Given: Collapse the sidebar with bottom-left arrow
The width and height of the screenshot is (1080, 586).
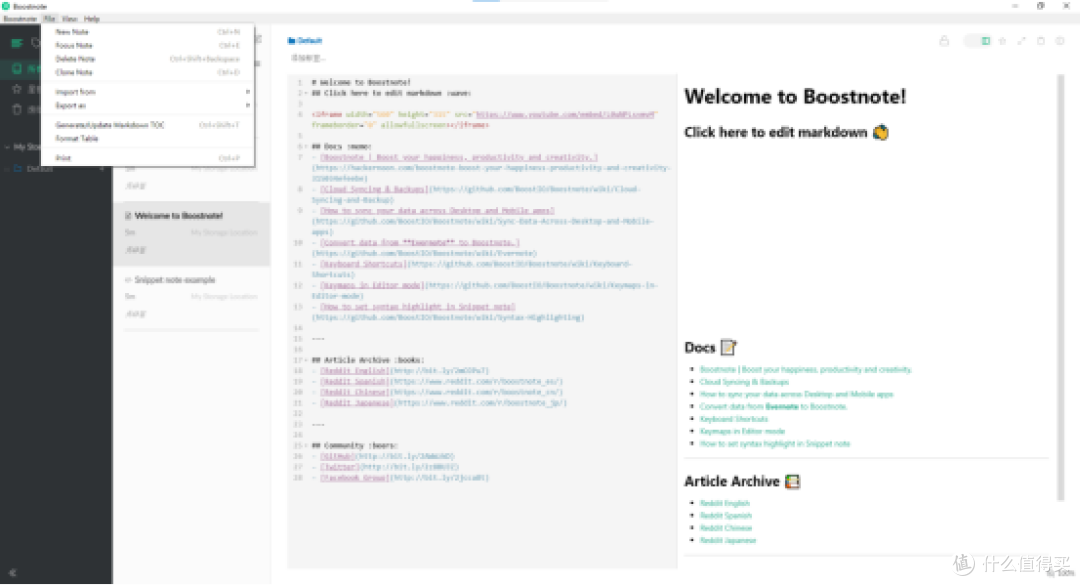Looking at the screenshot, I should coord(13,573).
